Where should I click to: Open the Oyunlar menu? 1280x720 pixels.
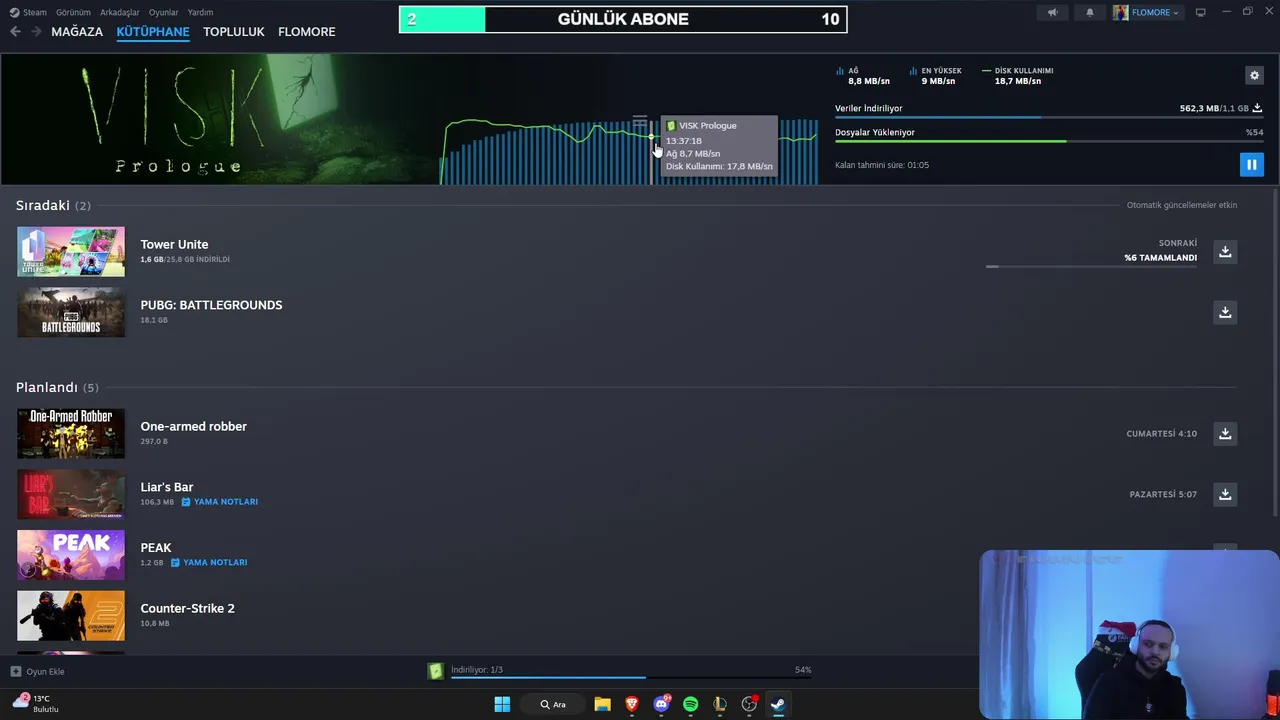click(163, 12)
